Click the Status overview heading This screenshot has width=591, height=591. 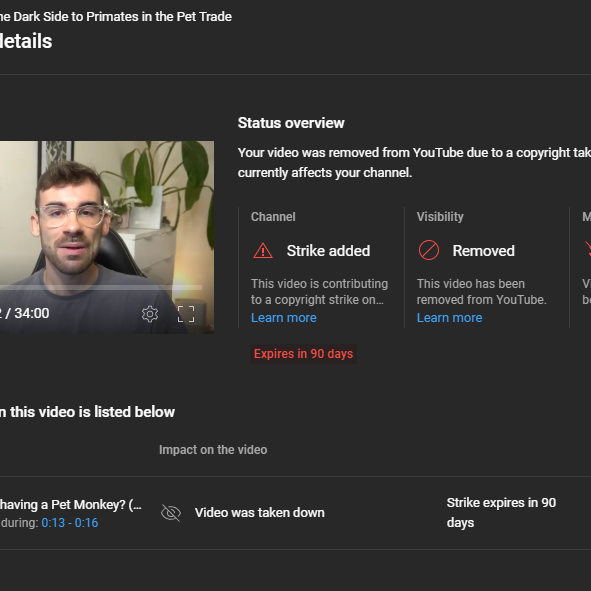pos(291,123)
